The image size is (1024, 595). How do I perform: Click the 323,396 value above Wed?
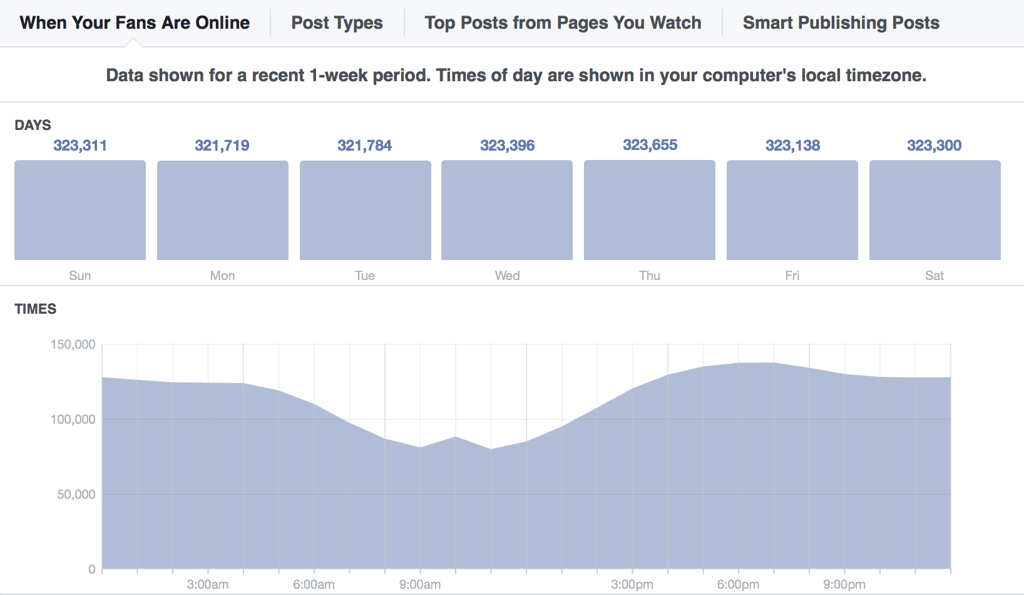tap(507, 146)
